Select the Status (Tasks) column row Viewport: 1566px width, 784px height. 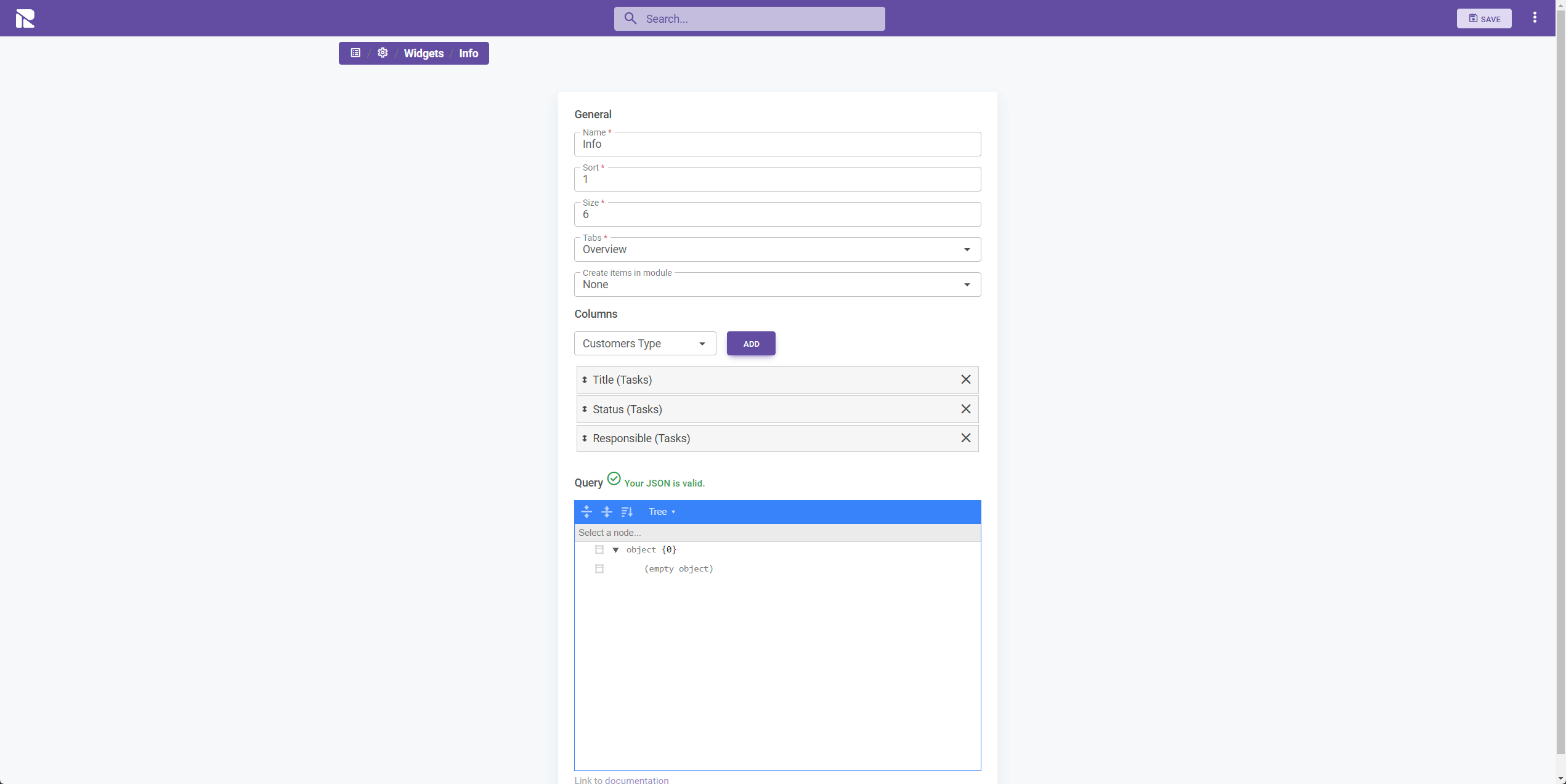point(777,410)
